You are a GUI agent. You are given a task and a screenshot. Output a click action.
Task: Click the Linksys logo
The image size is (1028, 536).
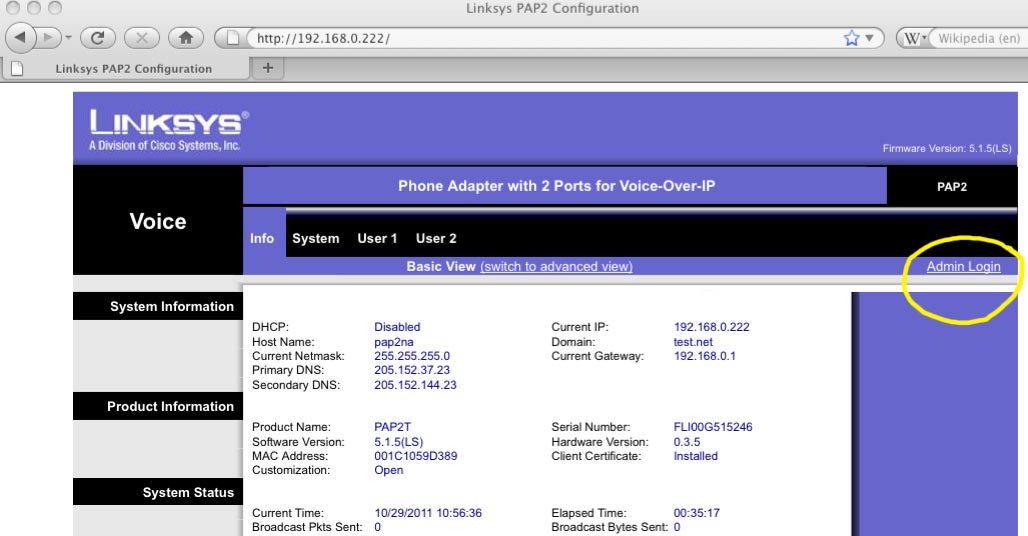coord(168,130)
